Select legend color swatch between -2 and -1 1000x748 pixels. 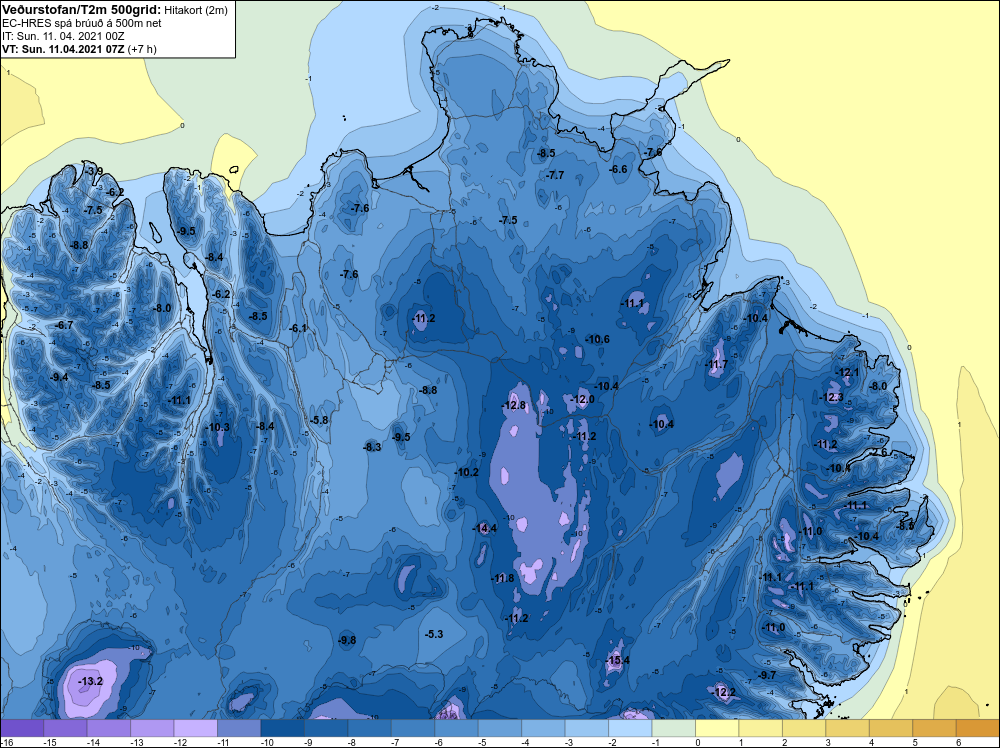pyautogui.click(x=629, y=728)
